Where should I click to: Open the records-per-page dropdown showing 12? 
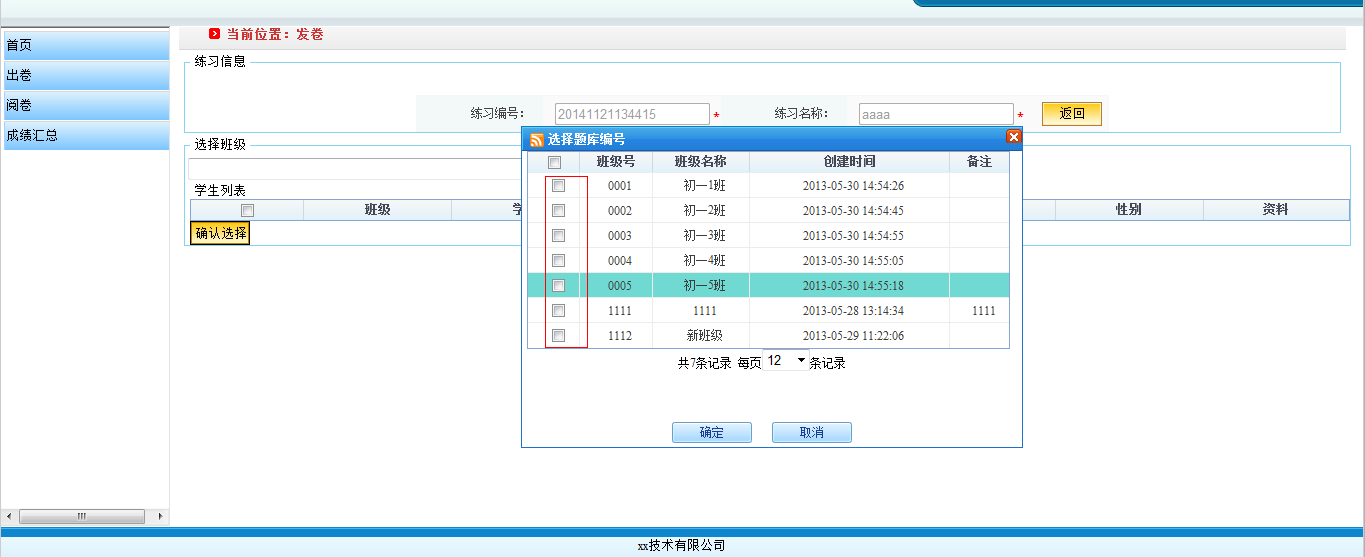click(x=786, y=361)
